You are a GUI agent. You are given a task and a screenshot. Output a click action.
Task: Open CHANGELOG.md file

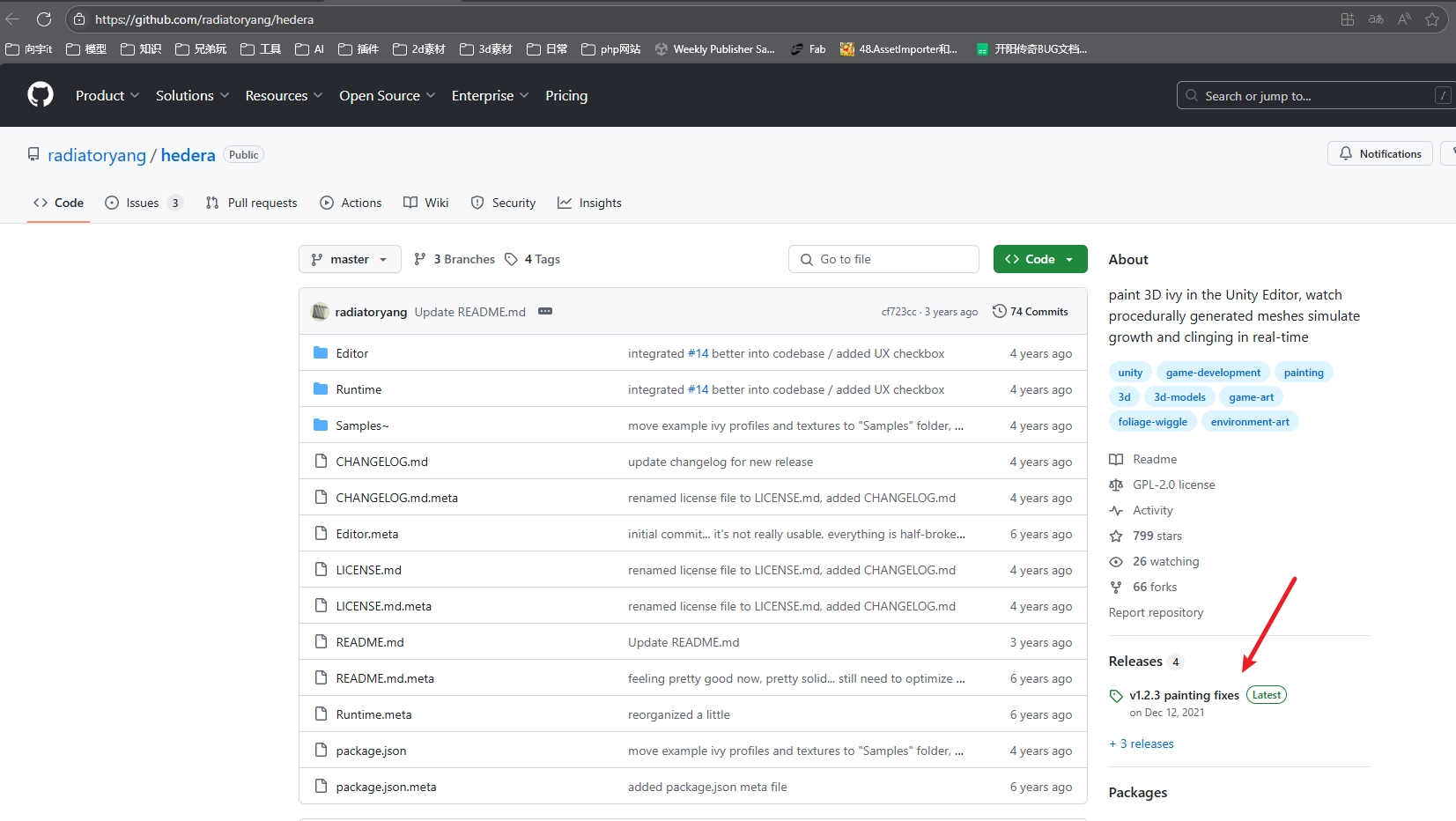coord(381,462)
